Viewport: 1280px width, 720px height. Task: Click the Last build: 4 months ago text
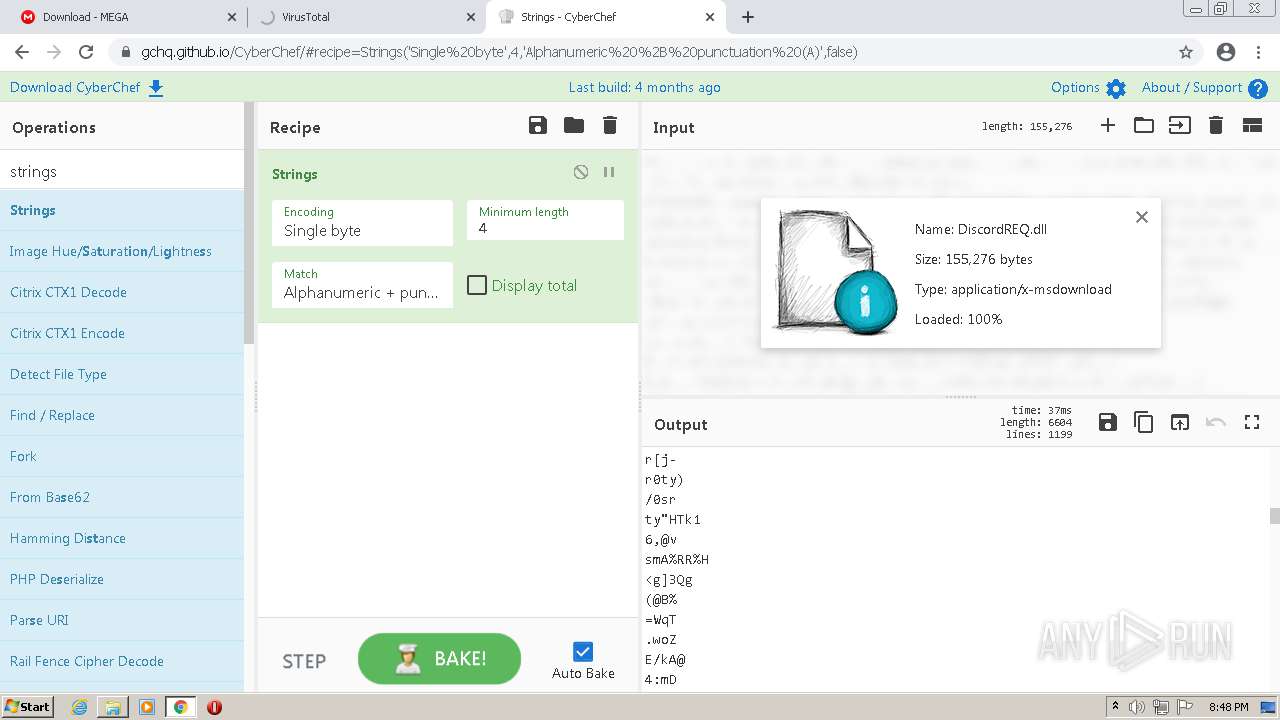click(x=645, y=87)
